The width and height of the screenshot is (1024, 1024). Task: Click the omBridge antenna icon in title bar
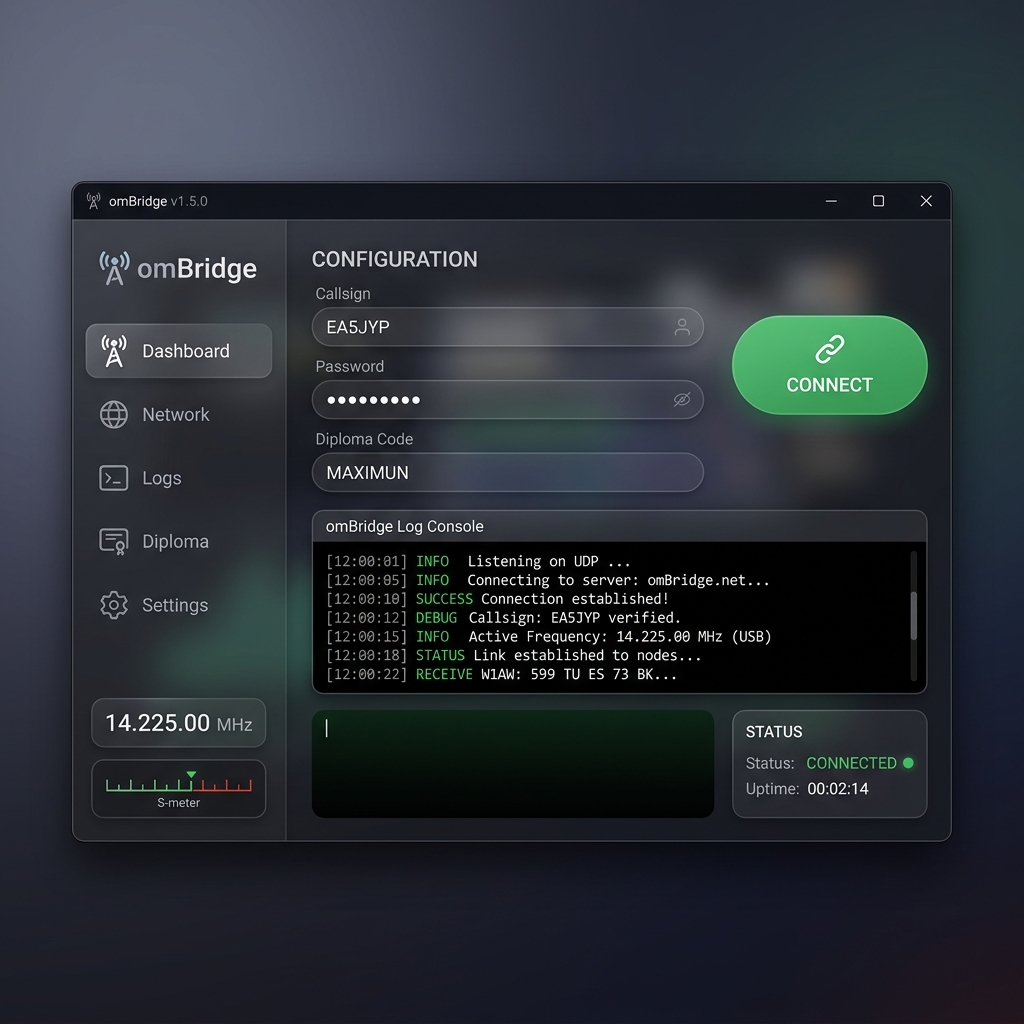(93, 200)
